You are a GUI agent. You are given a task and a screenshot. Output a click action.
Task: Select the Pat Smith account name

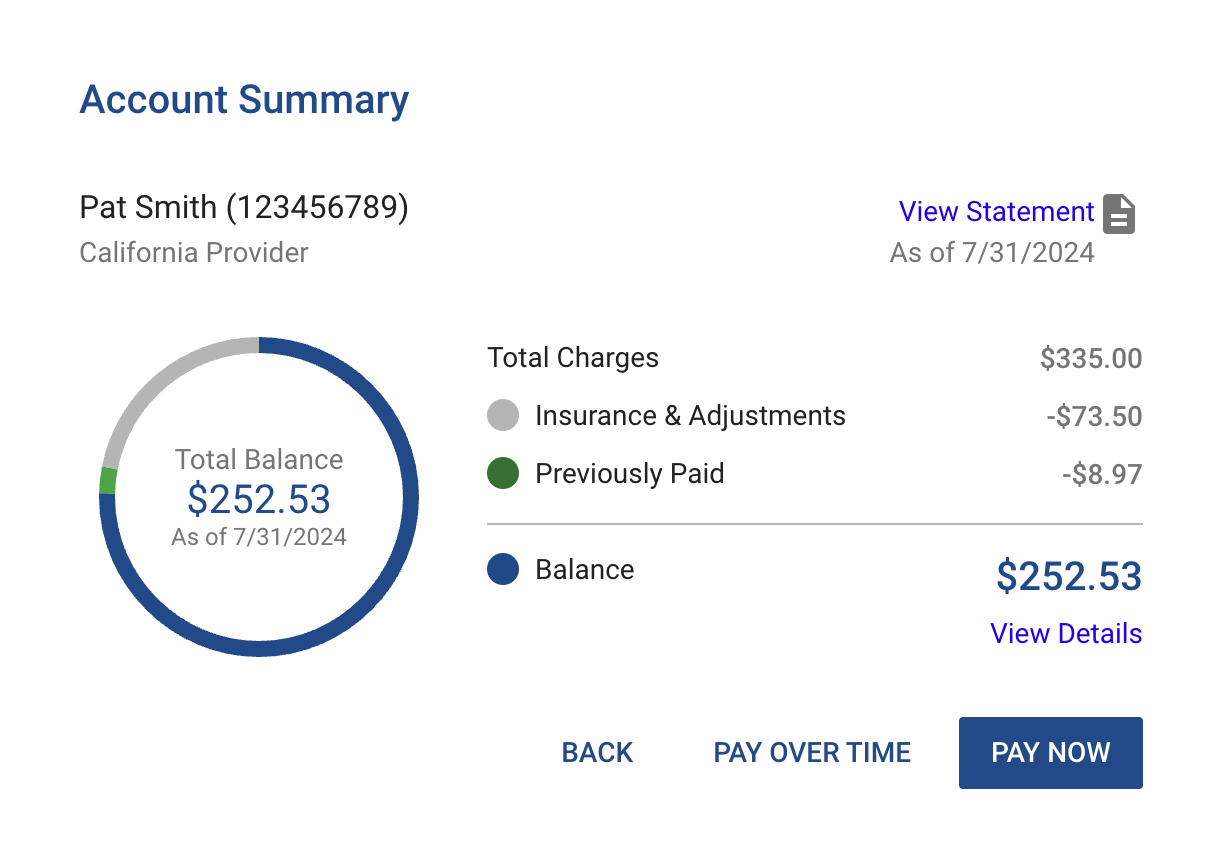tap(244, 207)
